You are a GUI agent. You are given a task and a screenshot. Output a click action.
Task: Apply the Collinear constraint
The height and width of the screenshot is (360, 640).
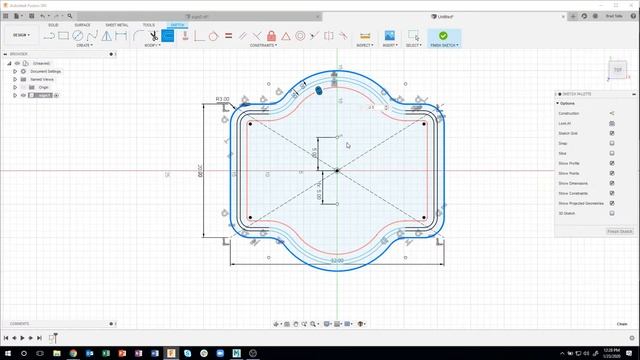(x=314, y=36)
